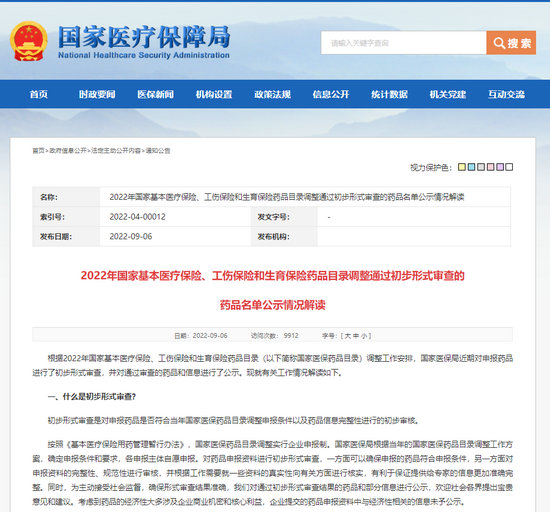Click the national emblem logo

pyautogui.click(x=29, y=41)
